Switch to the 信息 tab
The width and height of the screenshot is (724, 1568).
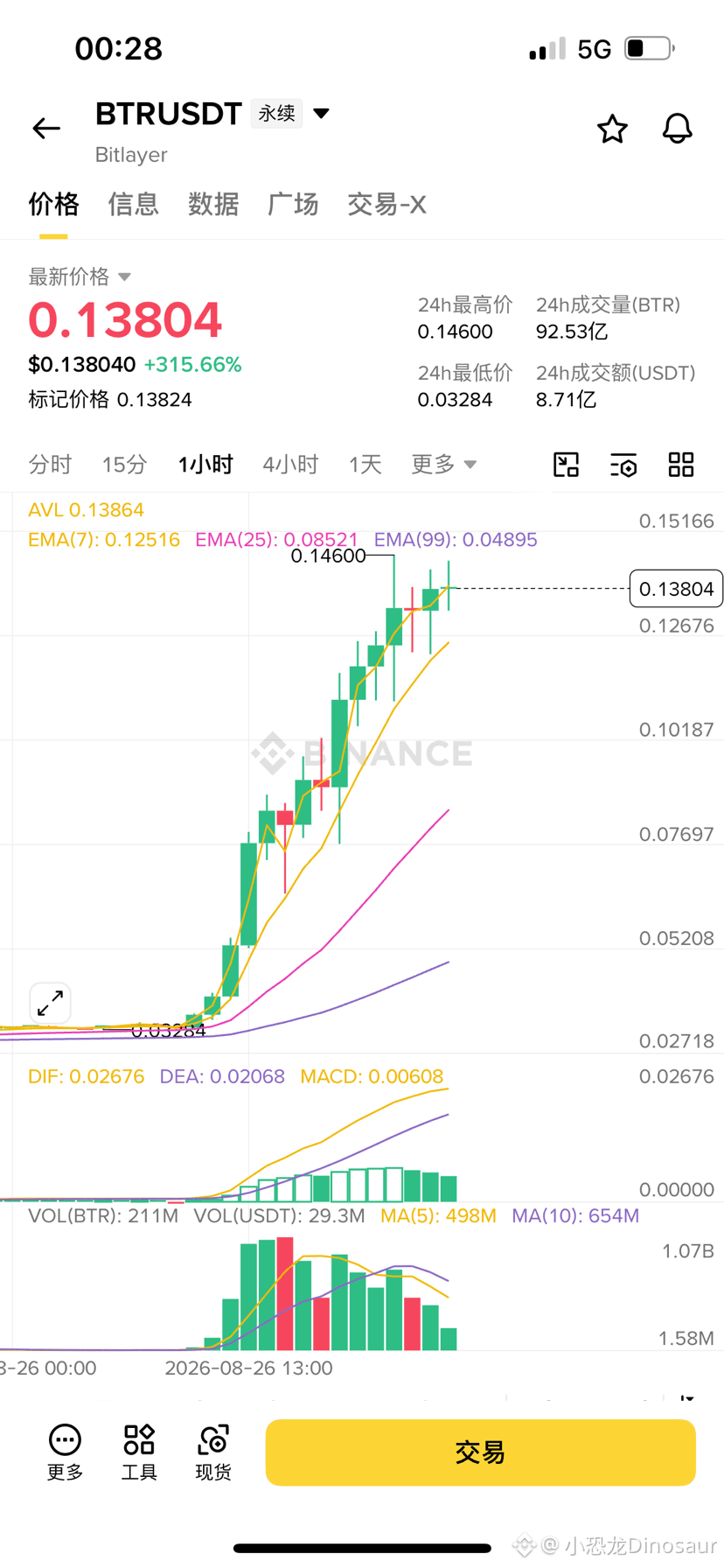click(x=133, y=205)
